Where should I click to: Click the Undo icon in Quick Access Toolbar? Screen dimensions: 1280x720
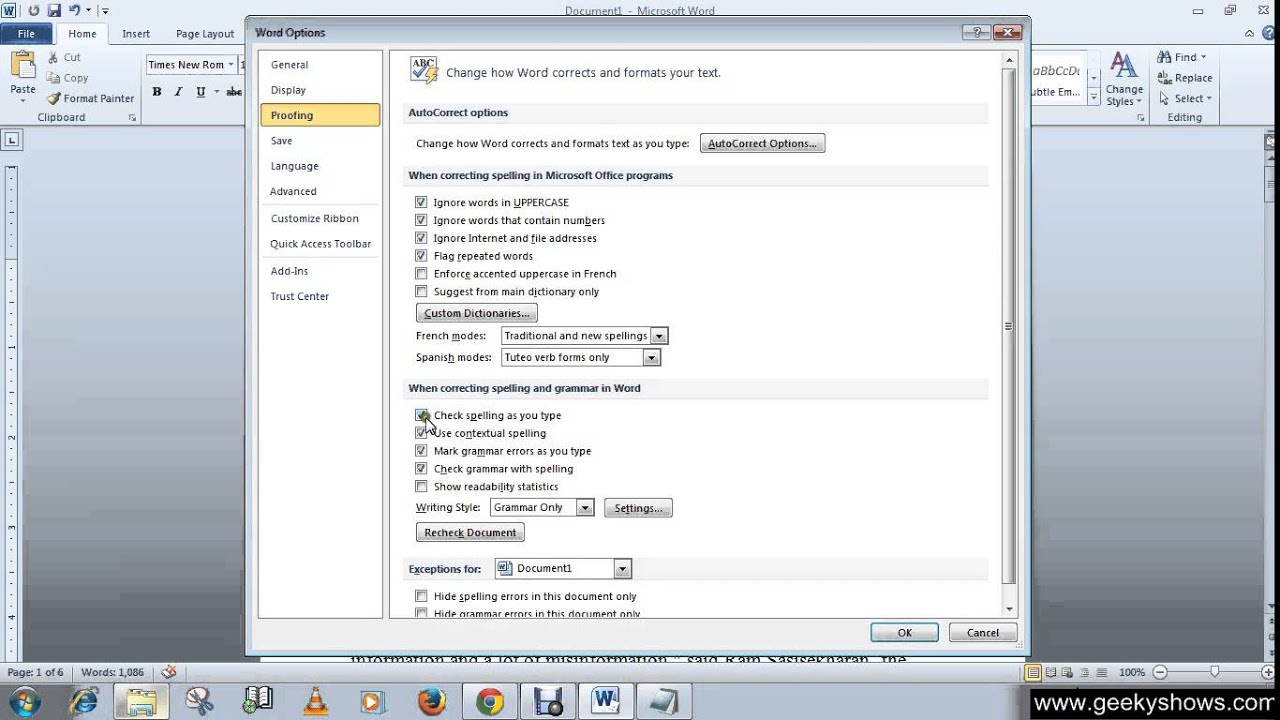pos(74,10)
